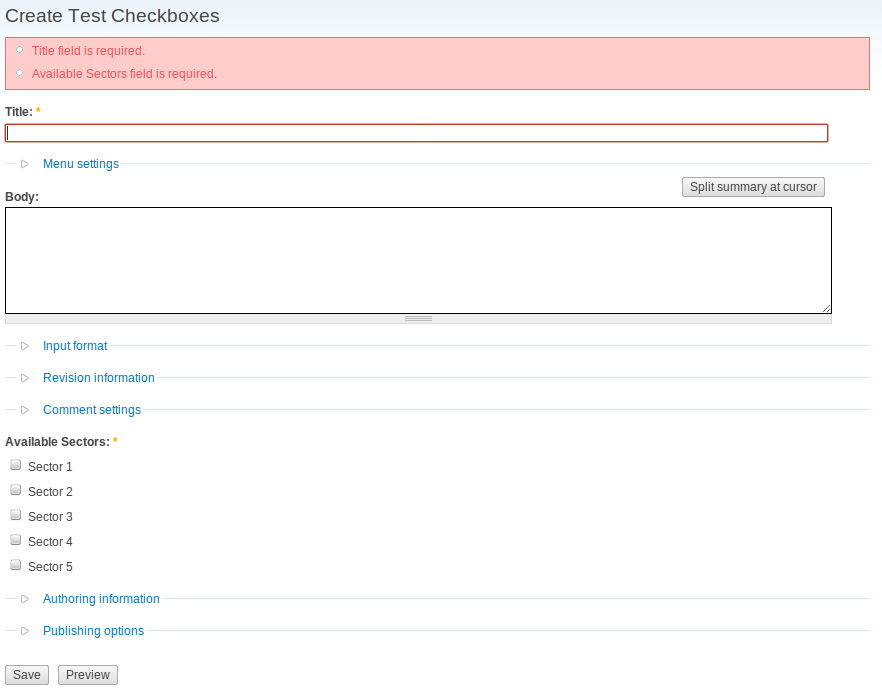Viewport: 882px width, 696px height.
Task: Tick the Sector 4 checkbox
Action: tap(15, 539)
